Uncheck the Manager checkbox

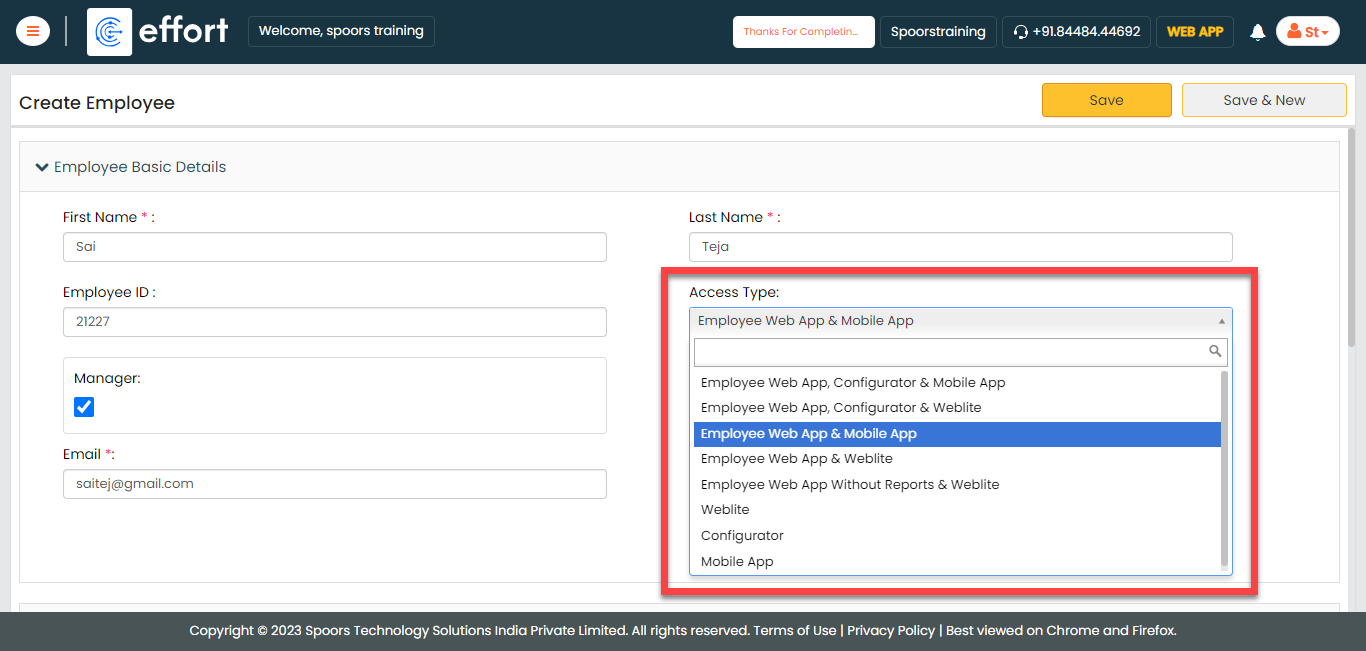(x=84, y=406)
